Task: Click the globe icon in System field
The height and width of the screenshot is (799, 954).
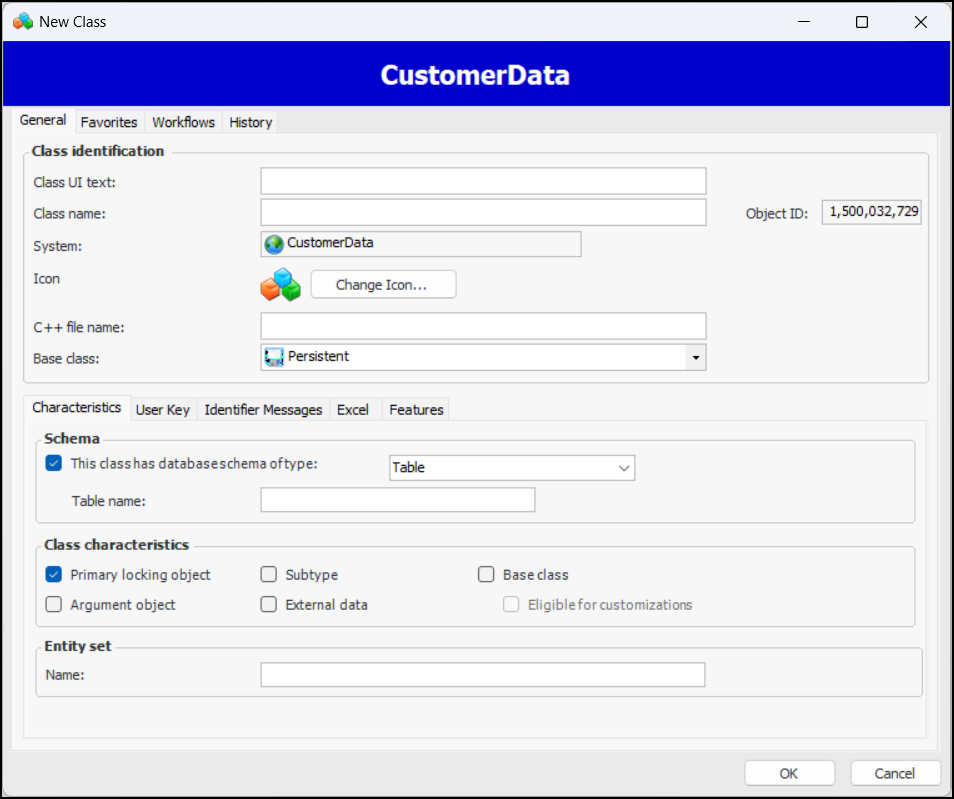Action: pos(274,244)
